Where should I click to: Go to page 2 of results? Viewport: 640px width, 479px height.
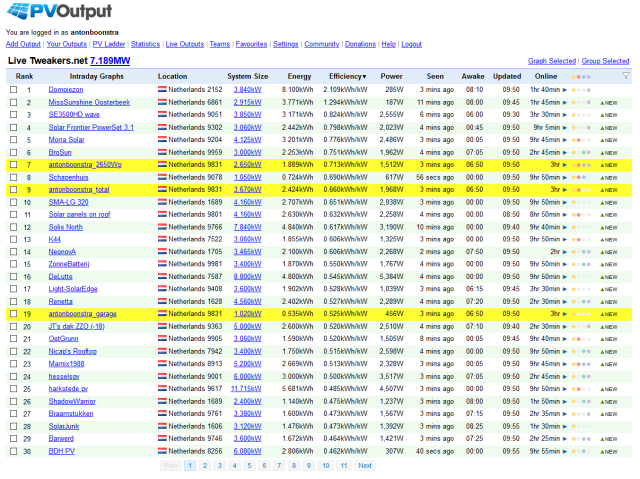(x=205, y=466)
